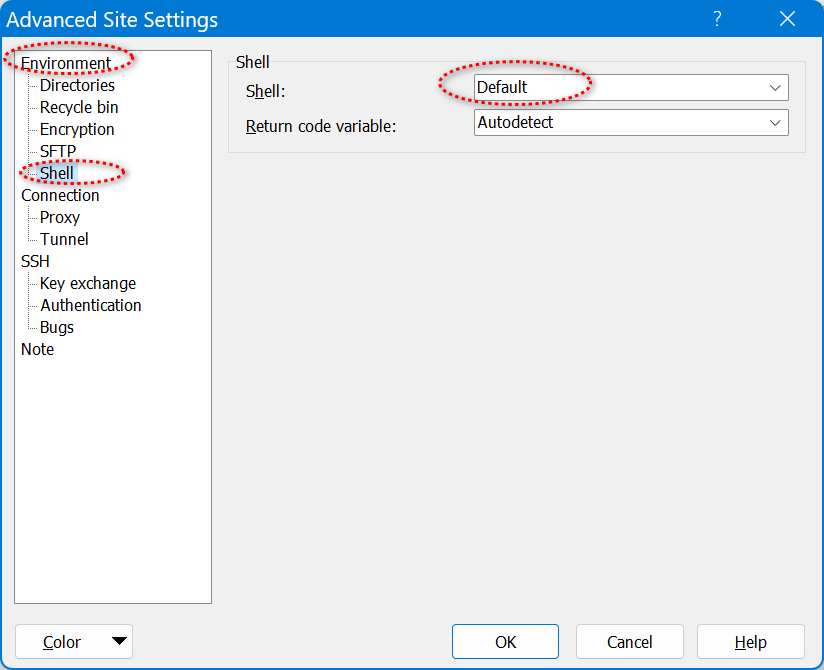Show the Tunnel settings page
The width and height of the screenshot is (824, 670).
coord(64,239)
